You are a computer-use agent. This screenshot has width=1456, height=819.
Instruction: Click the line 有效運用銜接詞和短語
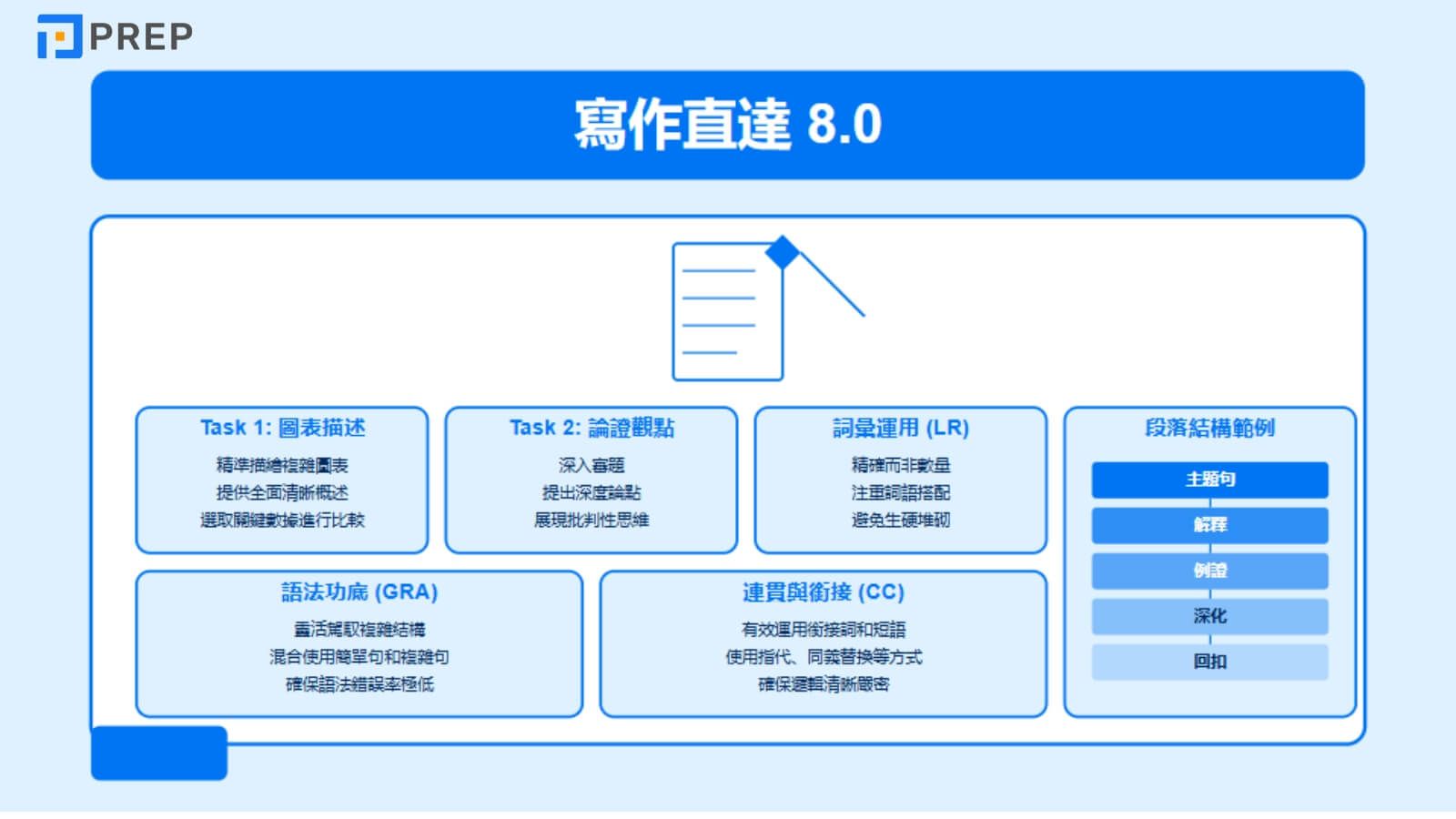pyautogui.click(x=824, y=629)
